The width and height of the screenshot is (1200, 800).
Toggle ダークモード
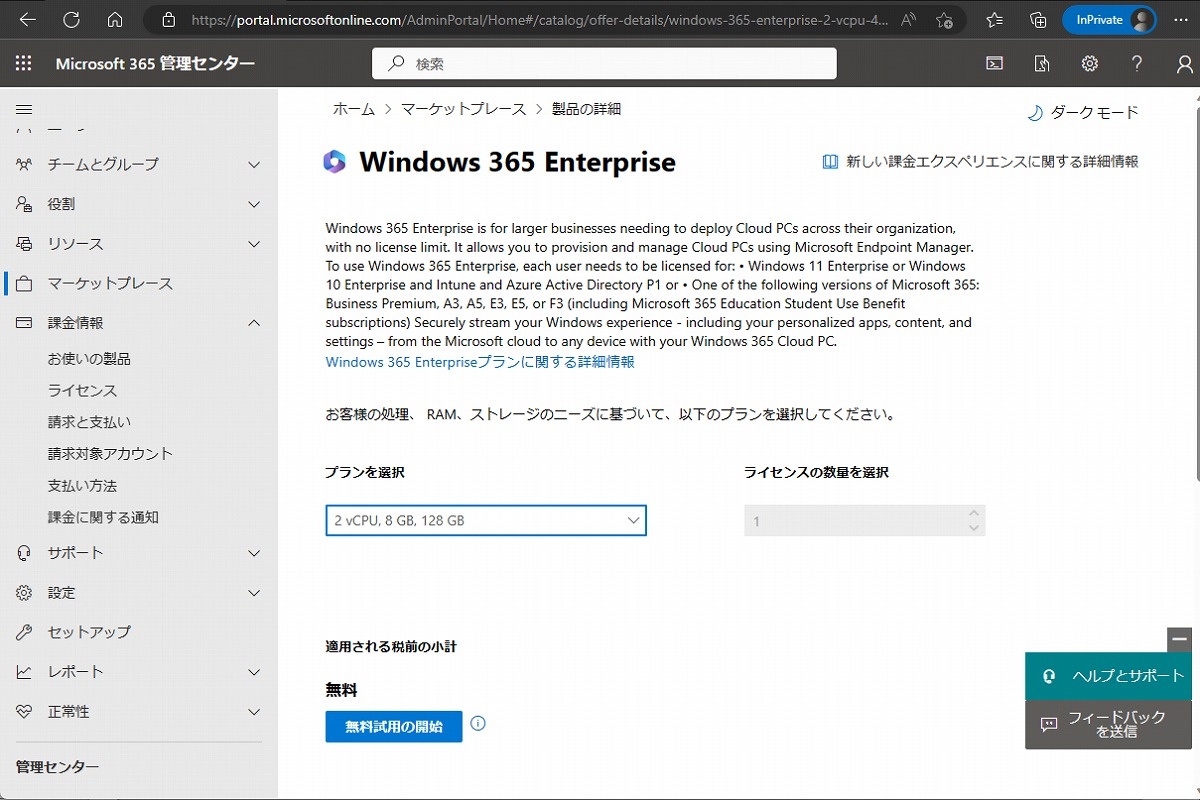pyautogui.click(x=1083, y=113)
